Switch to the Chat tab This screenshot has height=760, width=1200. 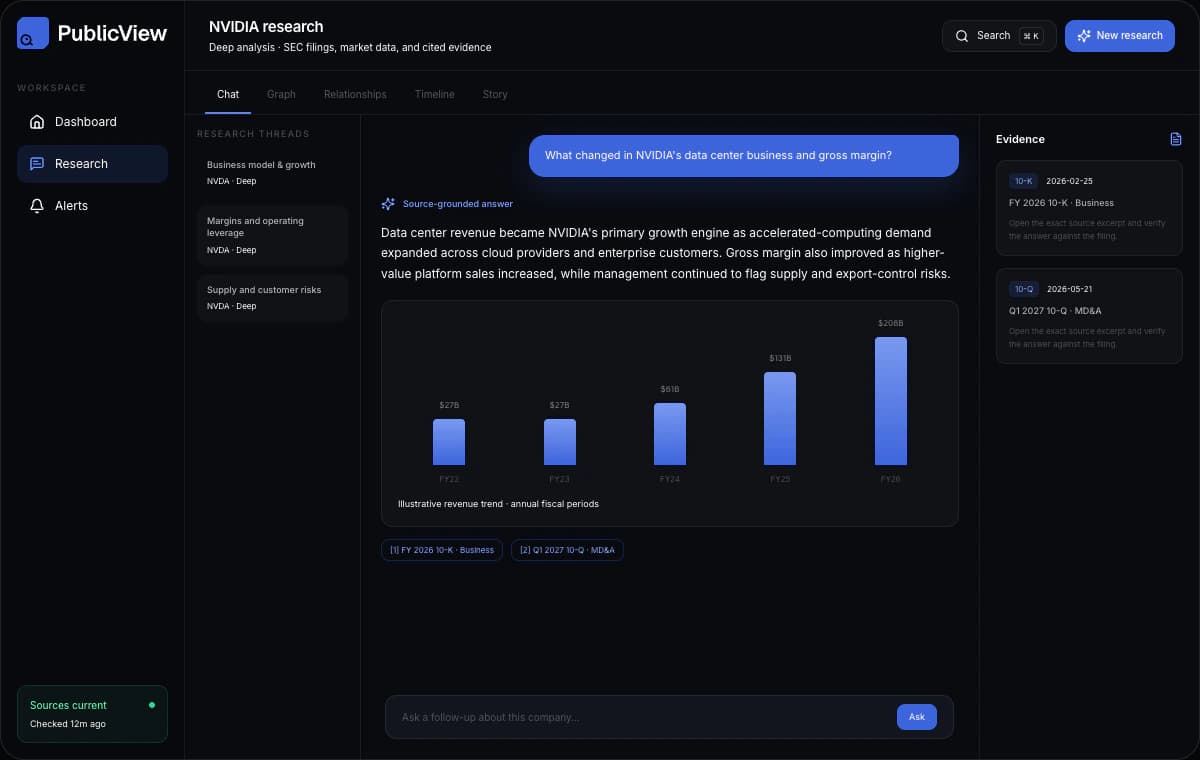[x=228, y=94]
